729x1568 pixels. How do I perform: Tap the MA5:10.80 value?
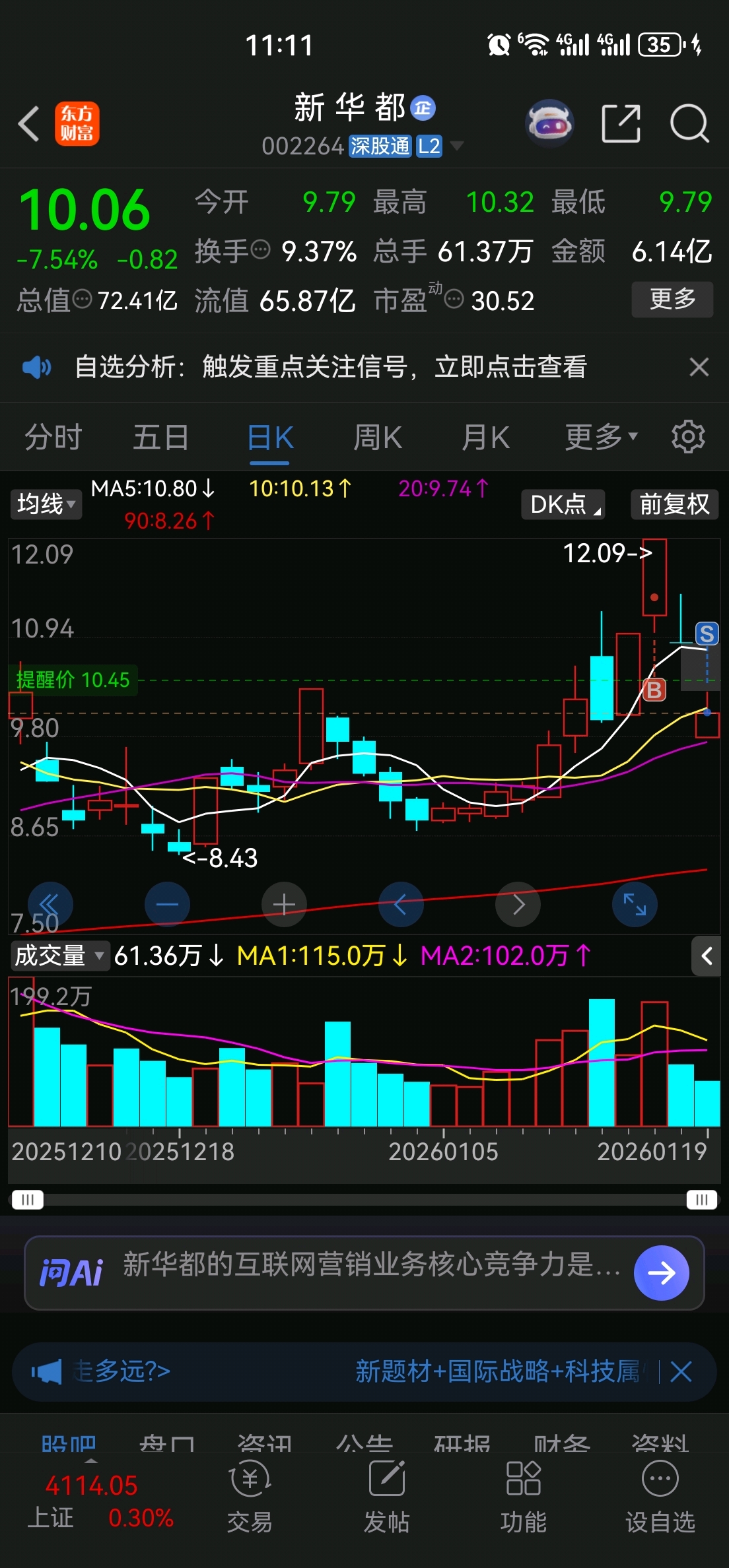tap(153, 488)
